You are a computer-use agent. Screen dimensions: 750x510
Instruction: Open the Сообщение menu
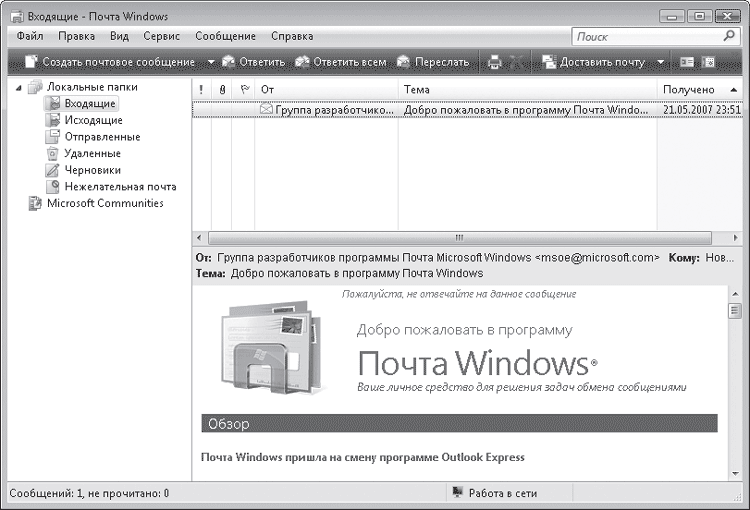225,36
